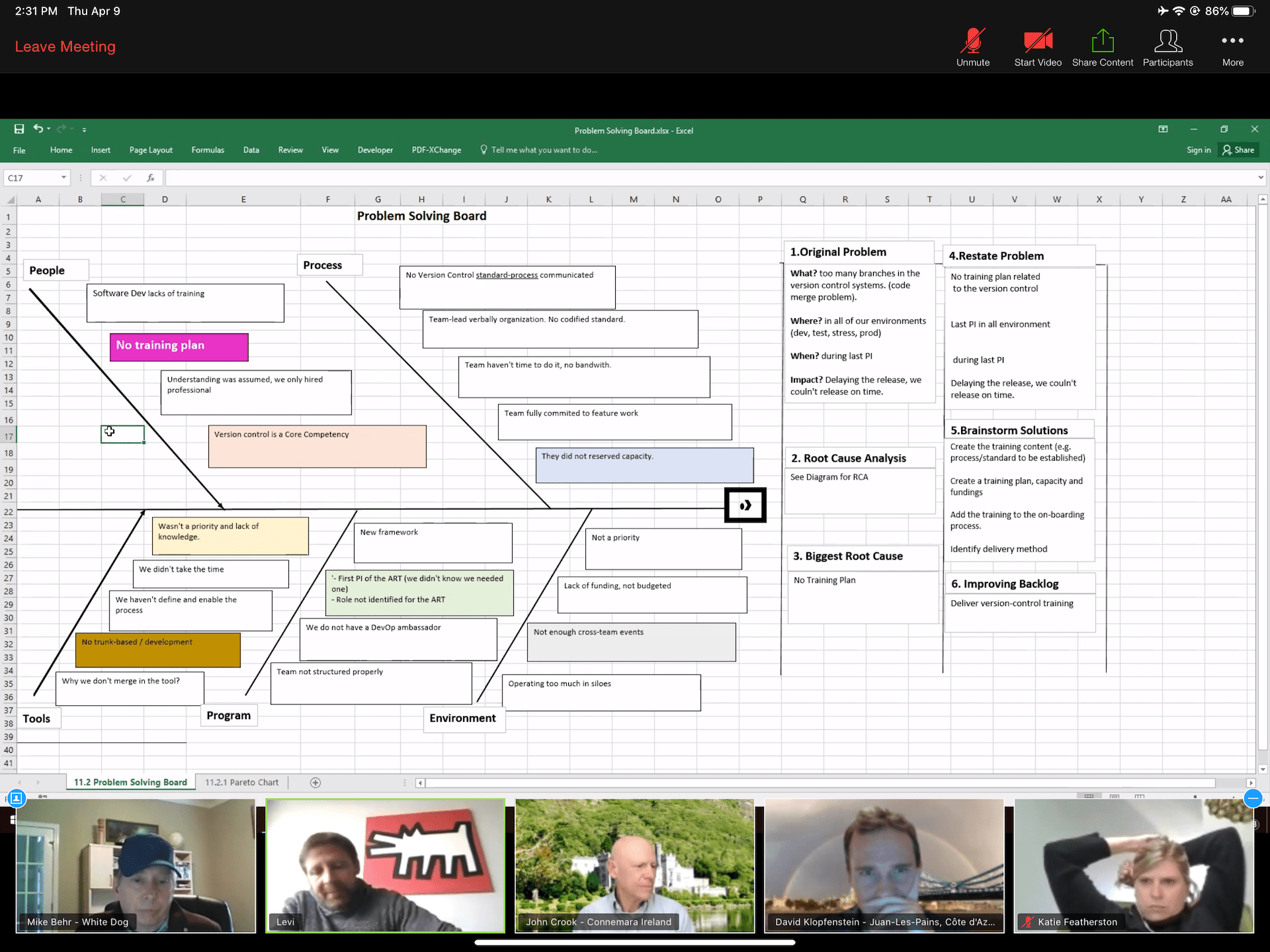
Task: Select the Formulas menu tab
Action: pos(208,149)
